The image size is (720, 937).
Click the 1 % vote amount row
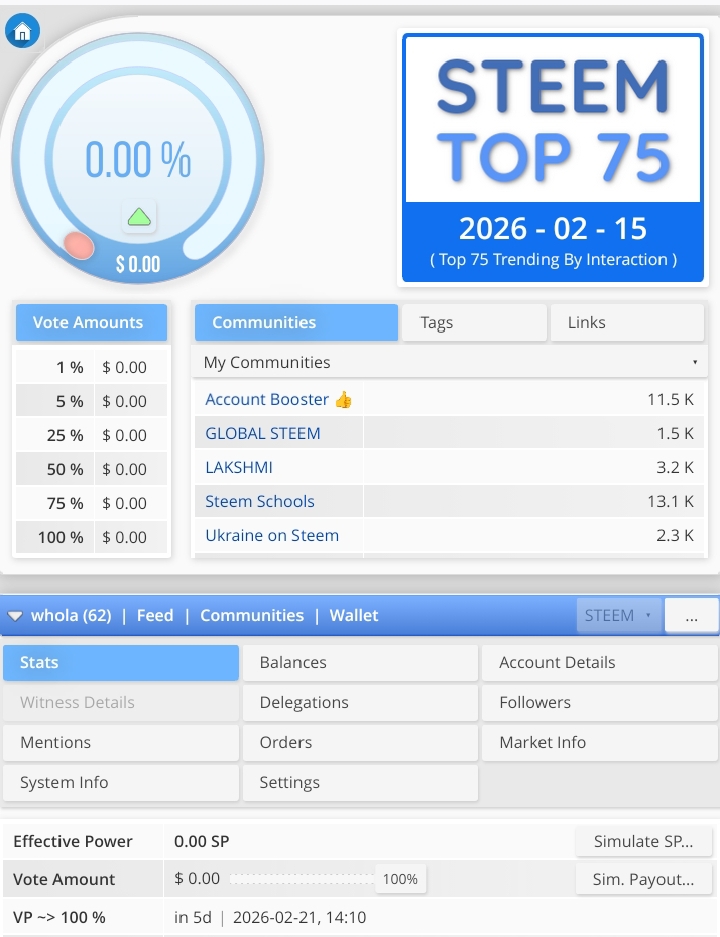pos(91,368)
